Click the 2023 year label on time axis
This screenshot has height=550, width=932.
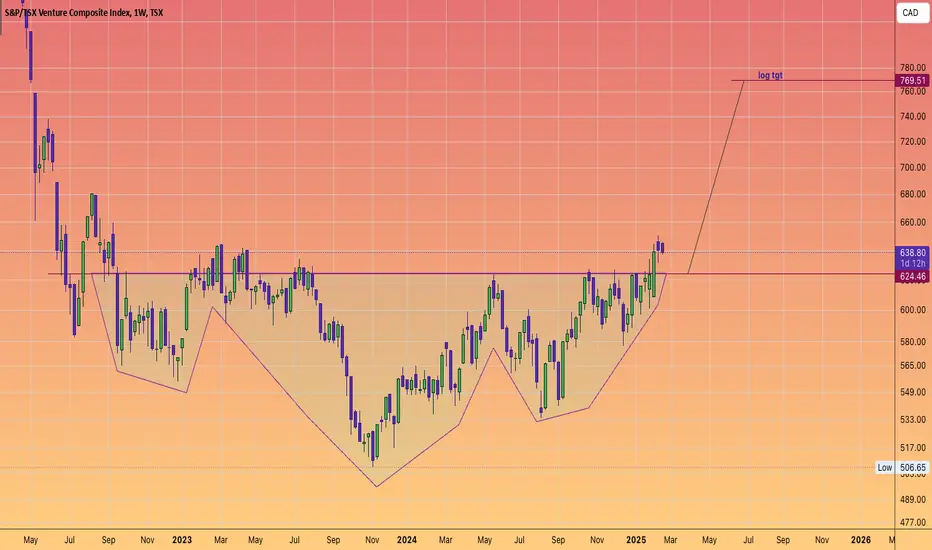pos(182,540)
